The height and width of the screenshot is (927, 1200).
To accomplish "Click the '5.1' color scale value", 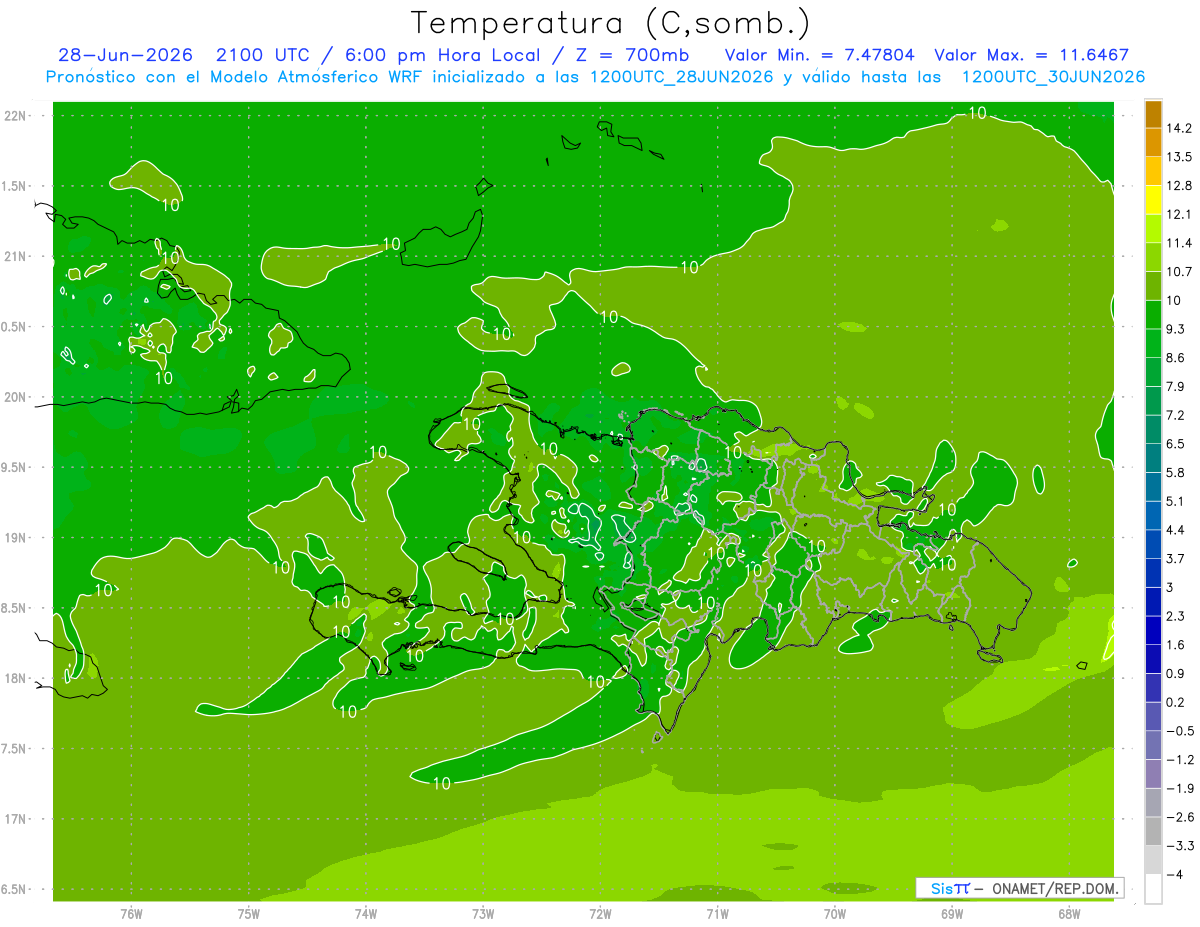I will [x=1175, y=501].
